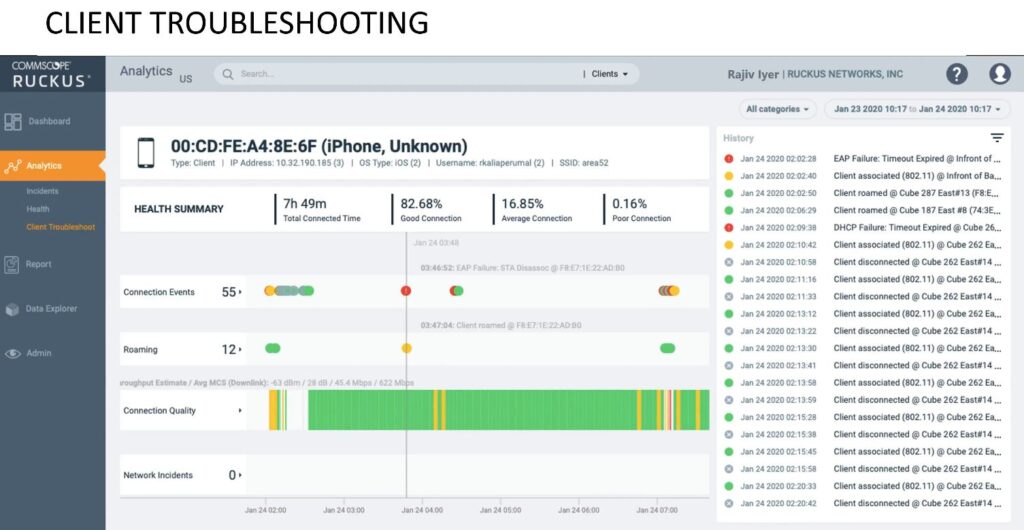The height and width of the screenshot is (530, 1024).
Task: Click grey x icon for 02:10:58 disconnect
Action: click(729, 262)
